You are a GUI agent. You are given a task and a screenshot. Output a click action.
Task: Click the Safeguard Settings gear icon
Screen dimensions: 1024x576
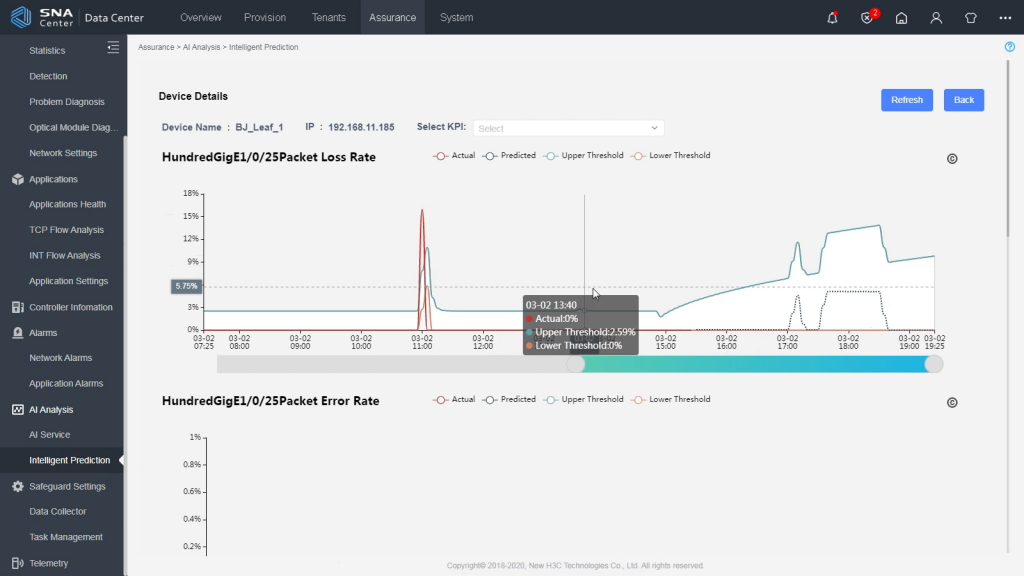point(18,487)
